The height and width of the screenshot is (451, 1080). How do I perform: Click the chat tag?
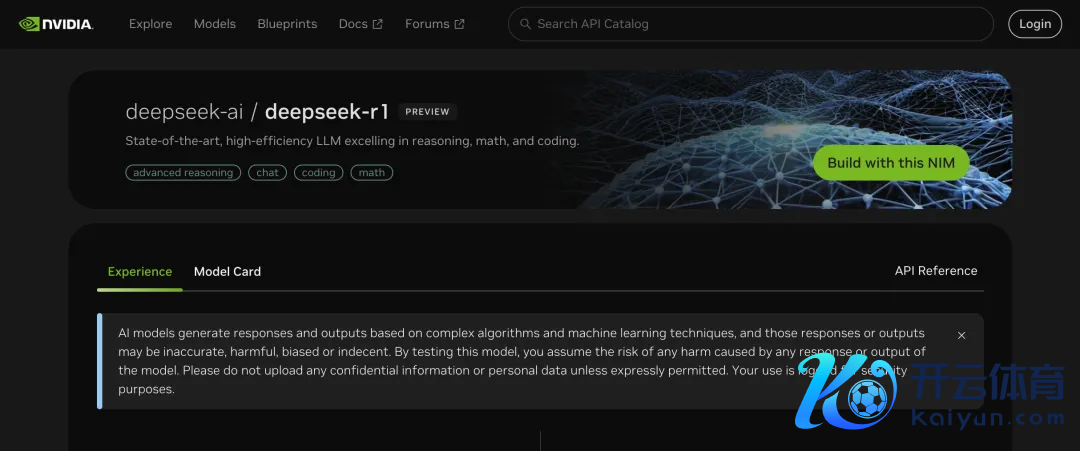[x=267, y=173]
